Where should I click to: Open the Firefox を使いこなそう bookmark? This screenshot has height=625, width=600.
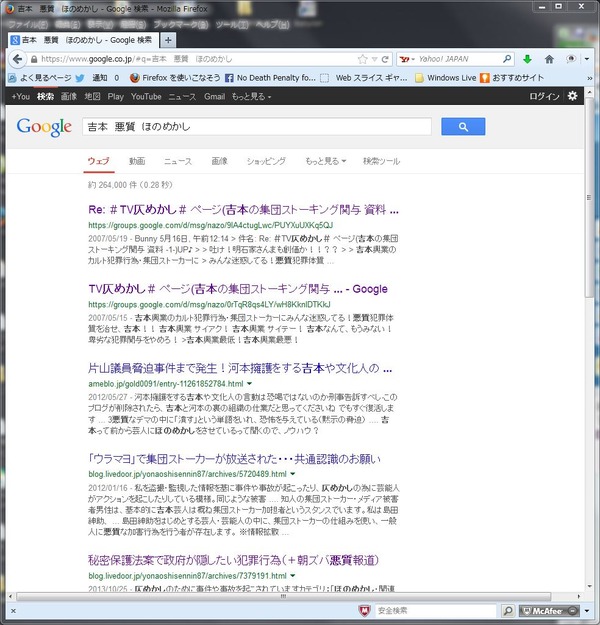[x=175, y=78]
